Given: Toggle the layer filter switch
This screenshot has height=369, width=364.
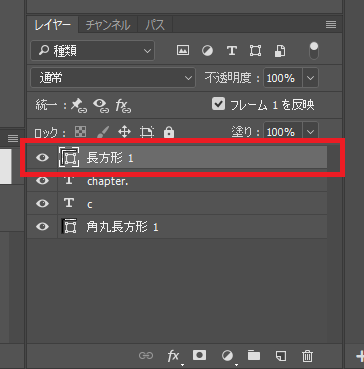Looking at the screenshot, I should (x=314, y=51).
